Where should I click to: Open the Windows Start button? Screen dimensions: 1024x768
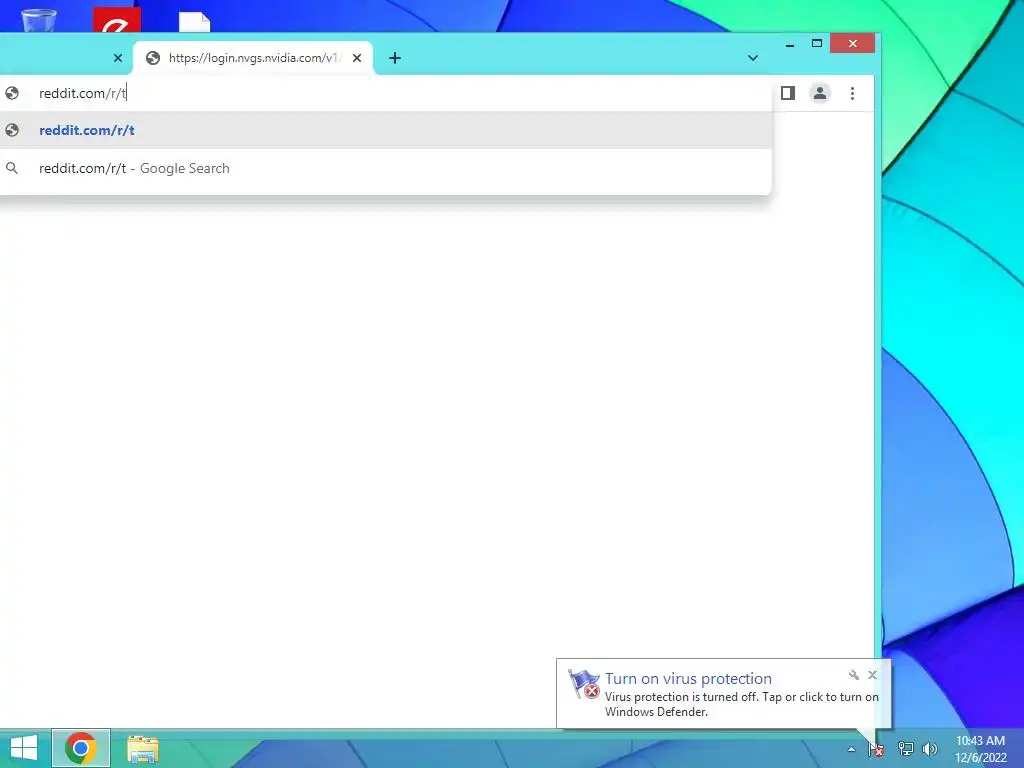coord(24,748)
